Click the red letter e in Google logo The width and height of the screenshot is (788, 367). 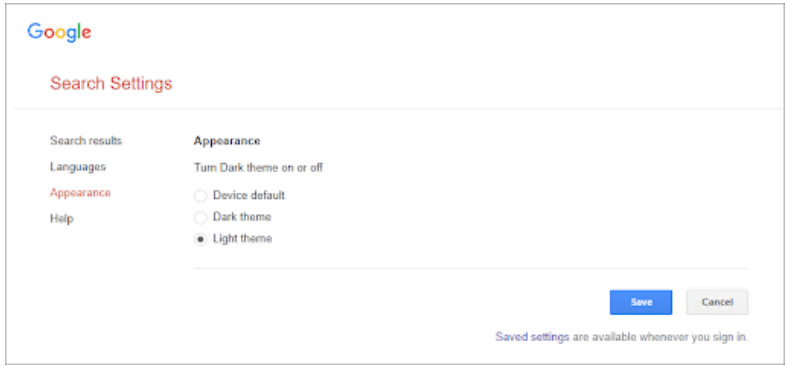coord(86,33)
